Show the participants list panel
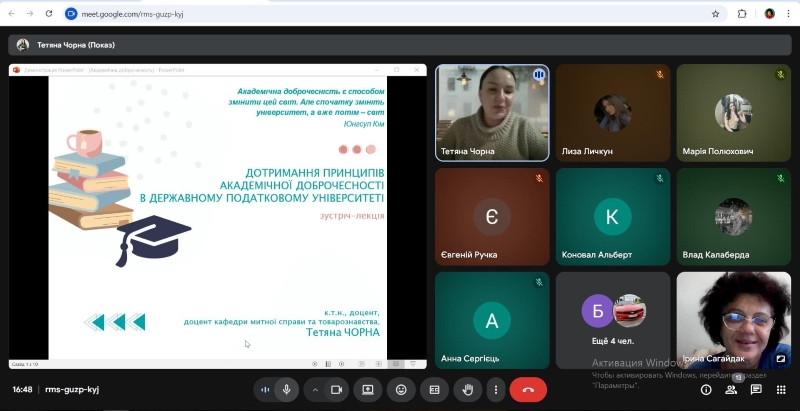 click(x=731, y=389)
